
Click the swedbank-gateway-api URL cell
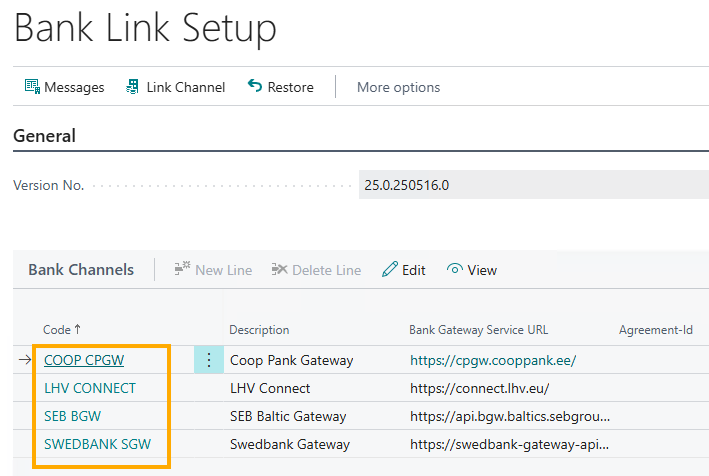tap(510, 444)
